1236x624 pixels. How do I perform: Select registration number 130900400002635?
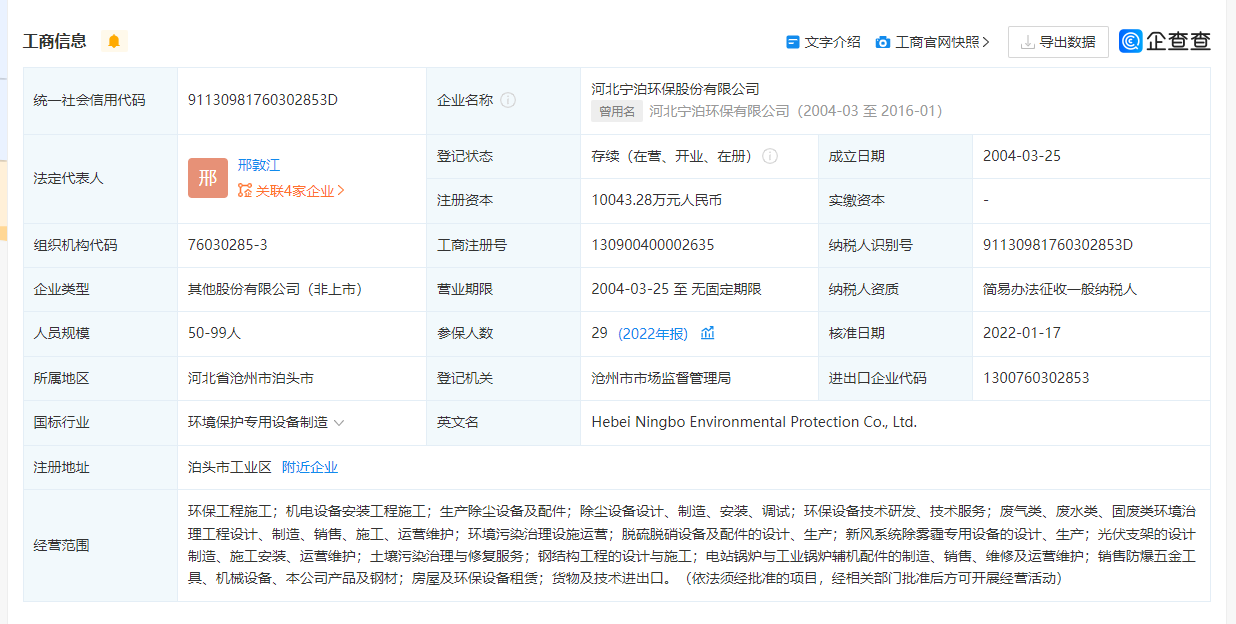pyautogui.click(x=653, y=245)
